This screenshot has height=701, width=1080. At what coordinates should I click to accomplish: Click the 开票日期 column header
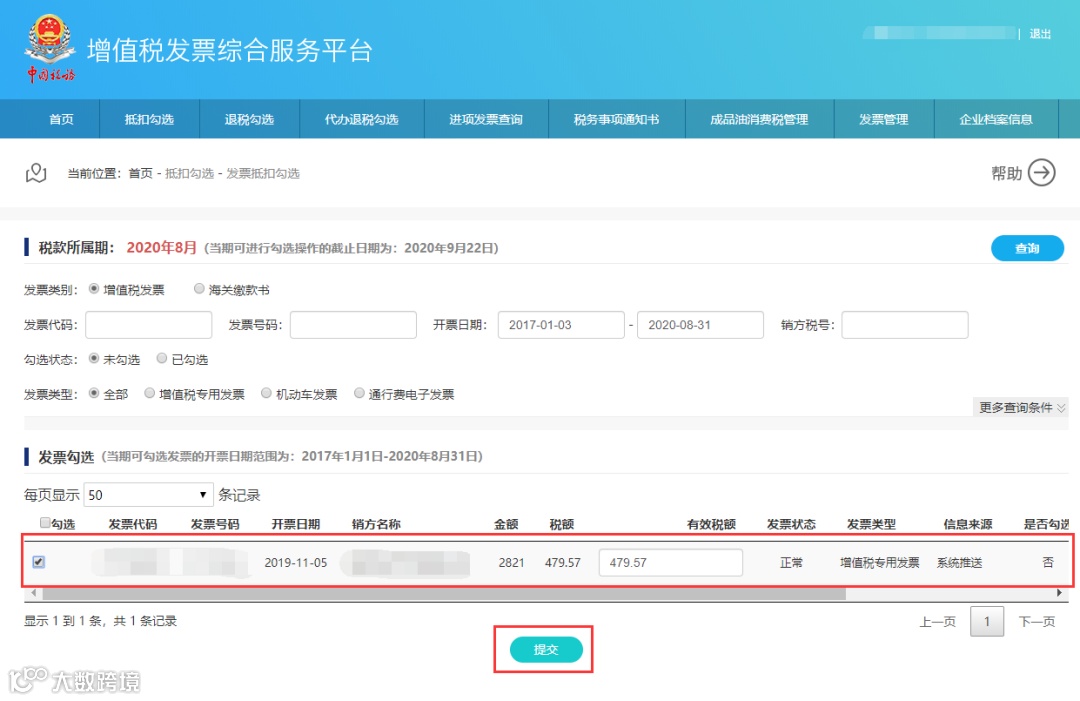point(295,524)
